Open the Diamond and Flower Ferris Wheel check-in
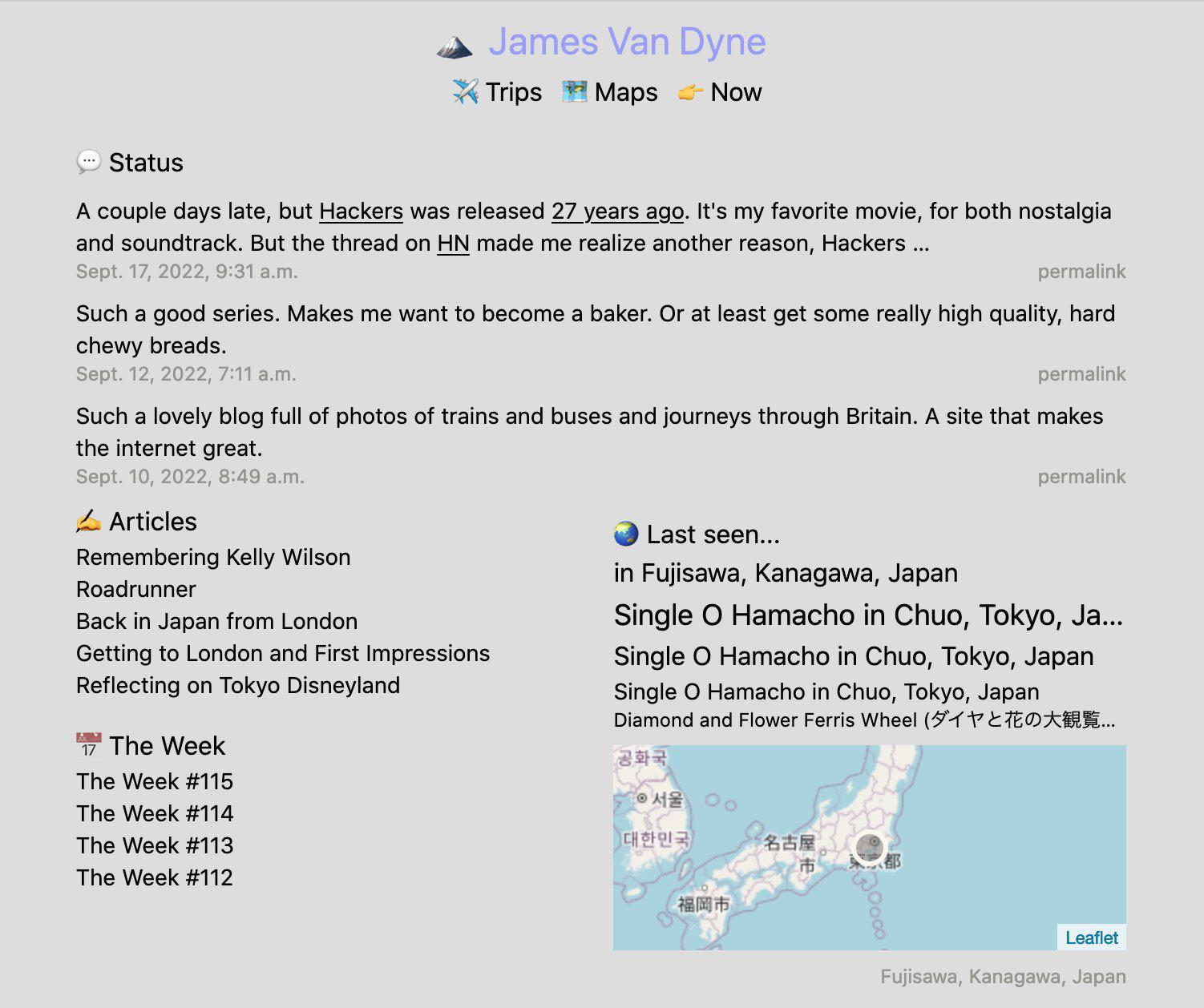The image size is (1204, 1008). pos(863,720)
